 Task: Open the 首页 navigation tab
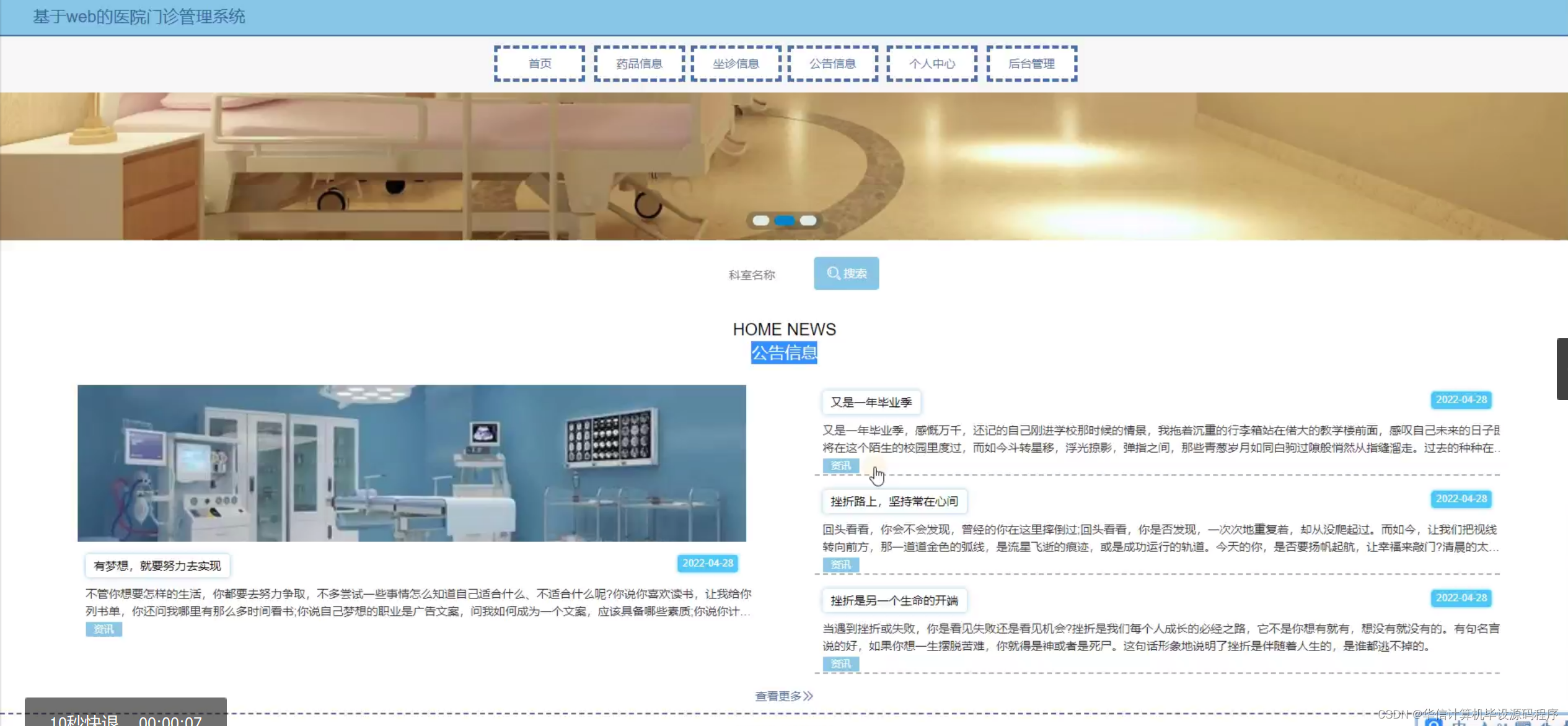(x=539, y=63)
